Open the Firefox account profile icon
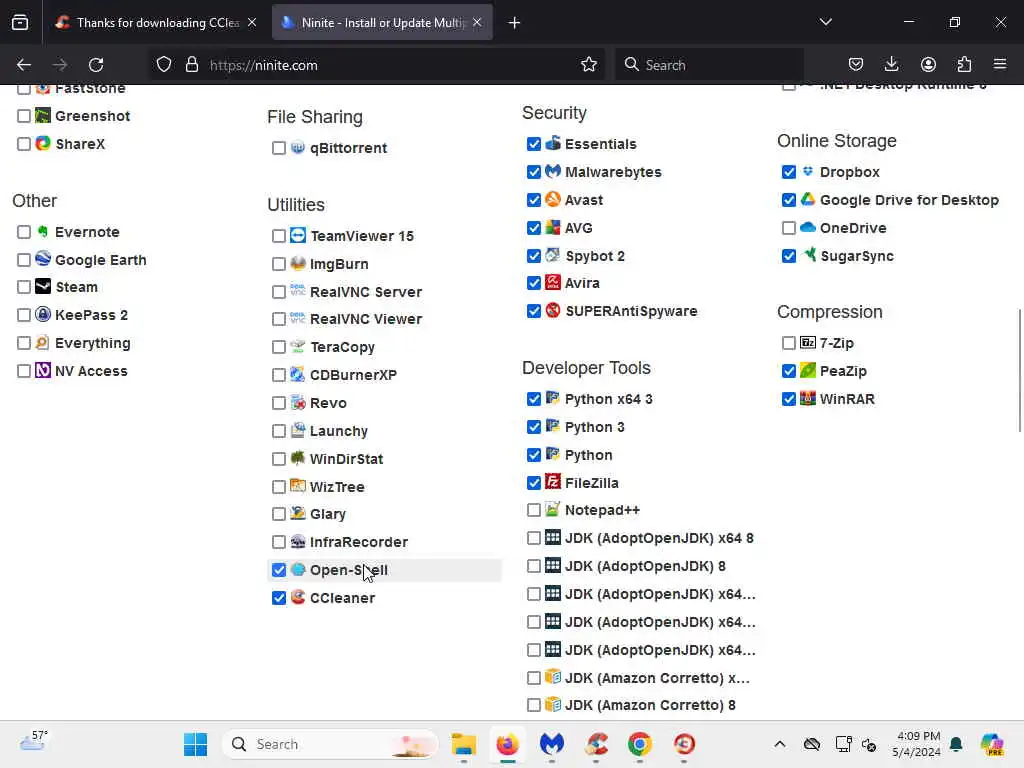This screenshot has width=1024, height=768. pos(928,64)
